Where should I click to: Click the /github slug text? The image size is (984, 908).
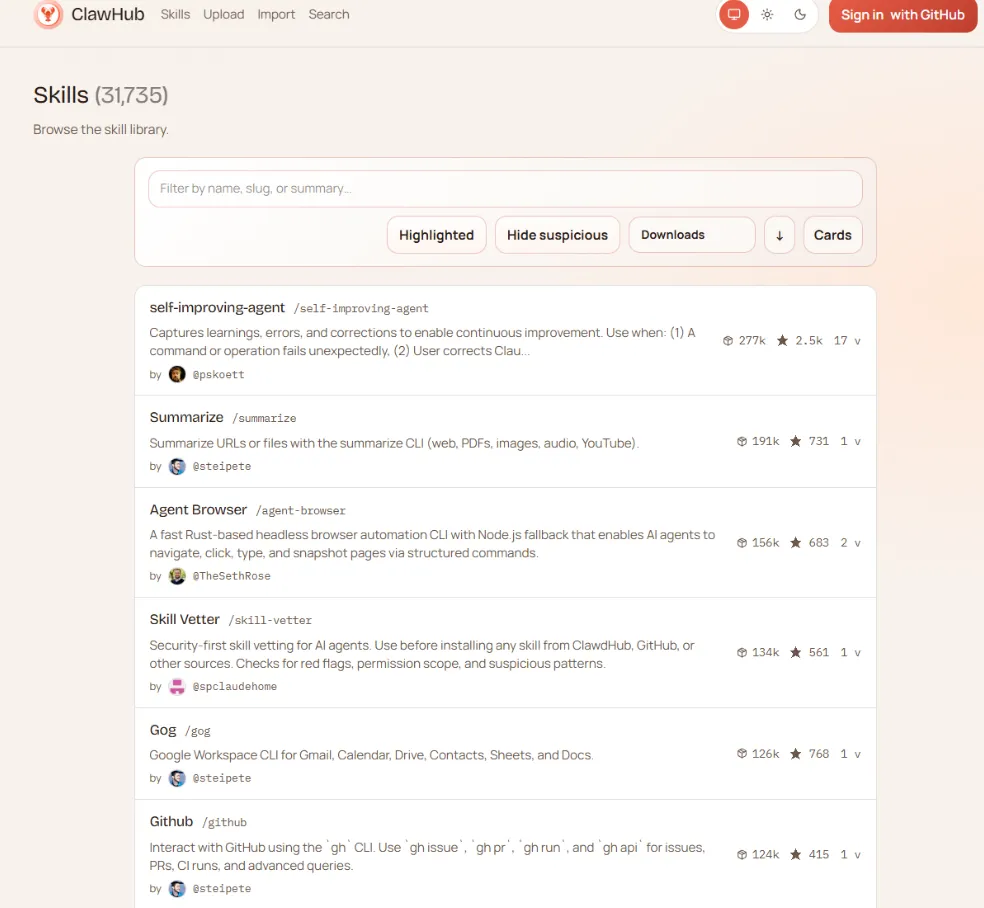tap(224, 823)
